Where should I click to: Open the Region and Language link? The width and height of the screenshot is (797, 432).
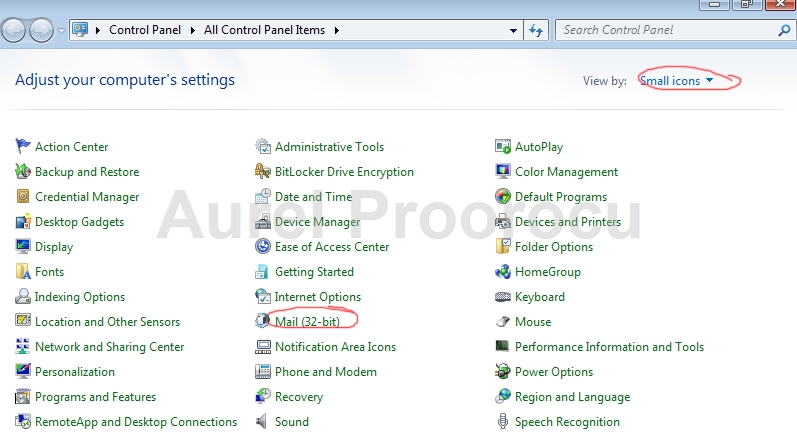(x=572, y=397)
